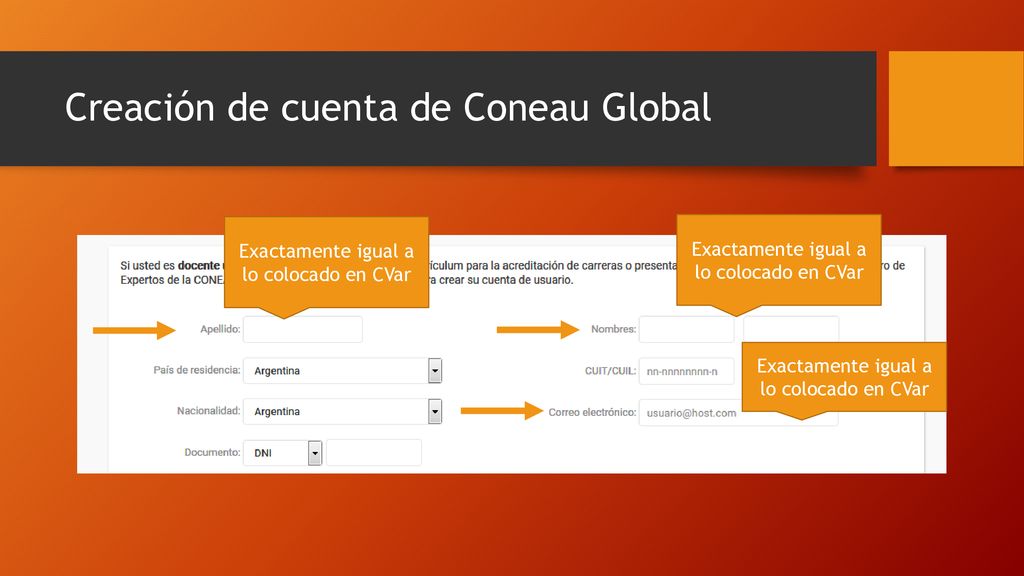
Task: Click the first Nombres input field
Action: [686, 329]
